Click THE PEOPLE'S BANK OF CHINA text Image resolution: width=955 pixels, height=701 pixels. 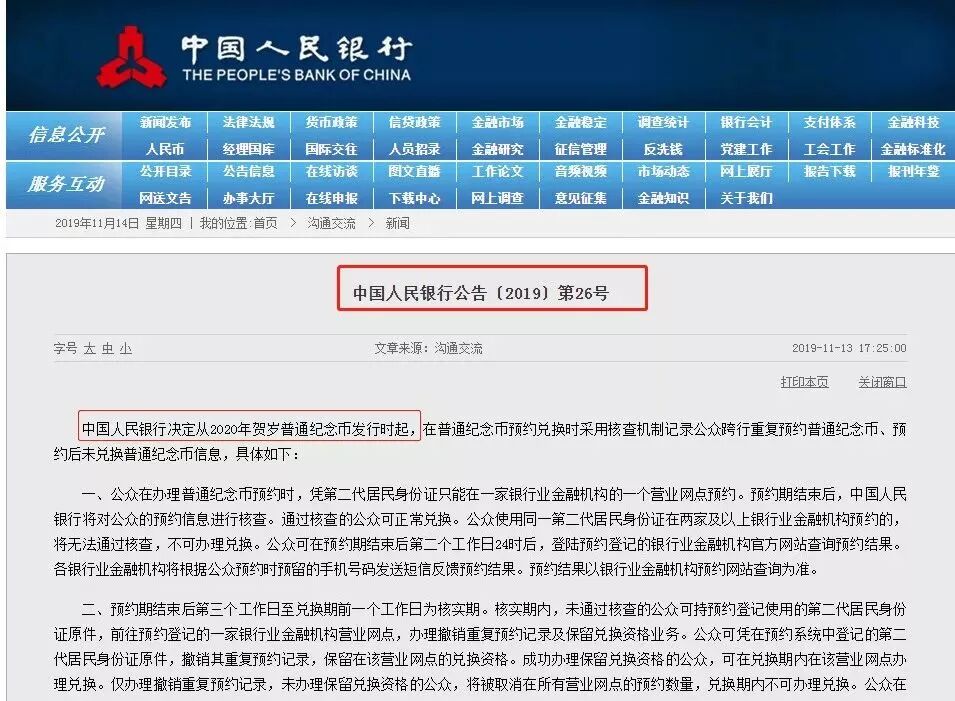(x=297, y=75)
